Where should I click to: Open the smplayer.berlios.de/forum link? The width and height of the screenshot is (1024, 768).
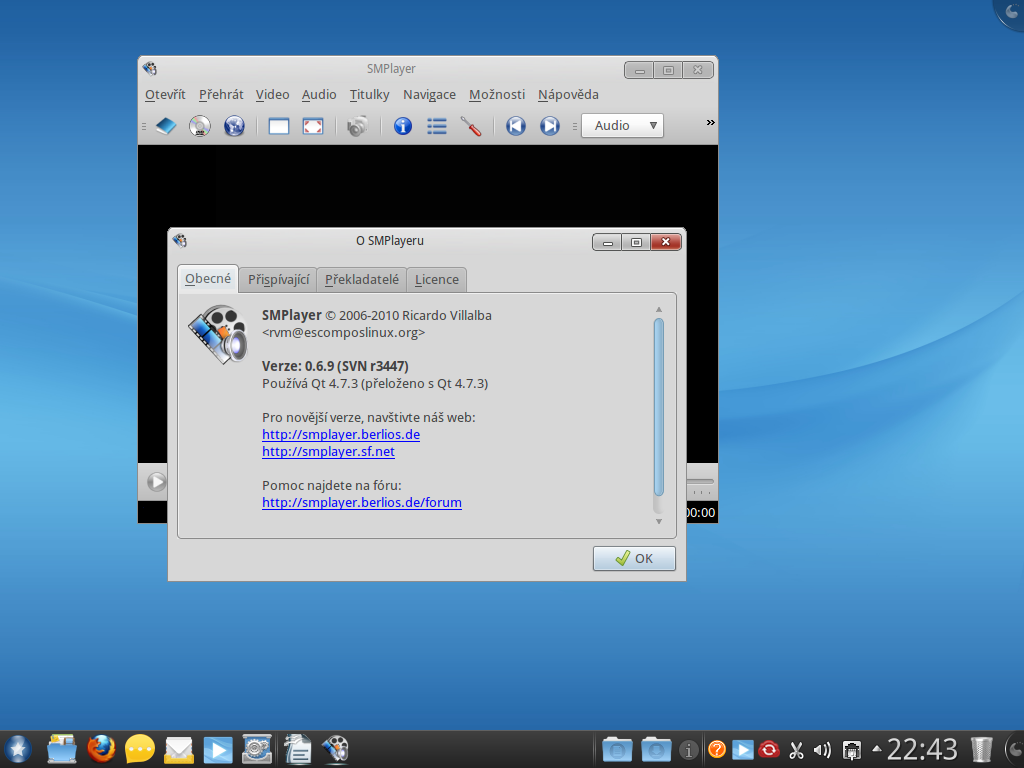(362, 502)
